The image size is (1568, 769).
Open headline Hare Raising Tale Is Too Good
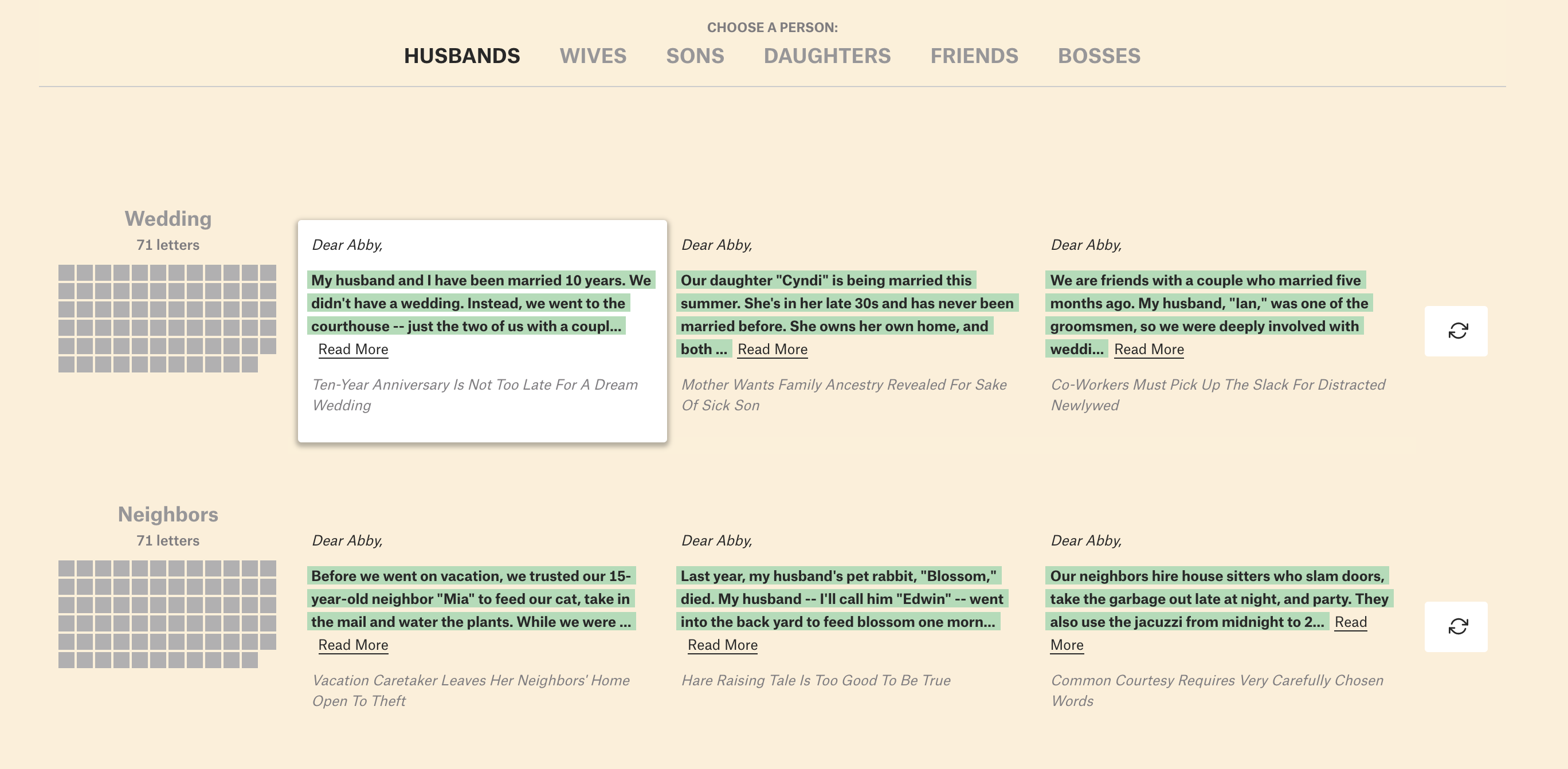pos(816,680)
